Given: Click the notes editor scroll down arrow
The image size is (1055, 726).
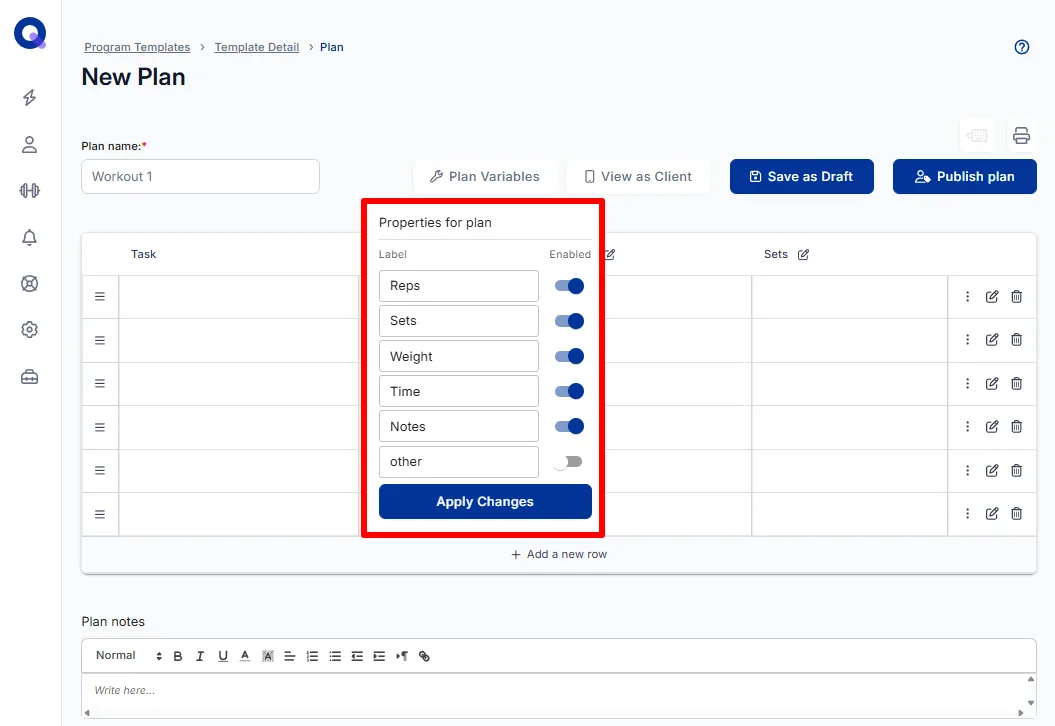Looking at the screenshot, I should click(1031, 702).
